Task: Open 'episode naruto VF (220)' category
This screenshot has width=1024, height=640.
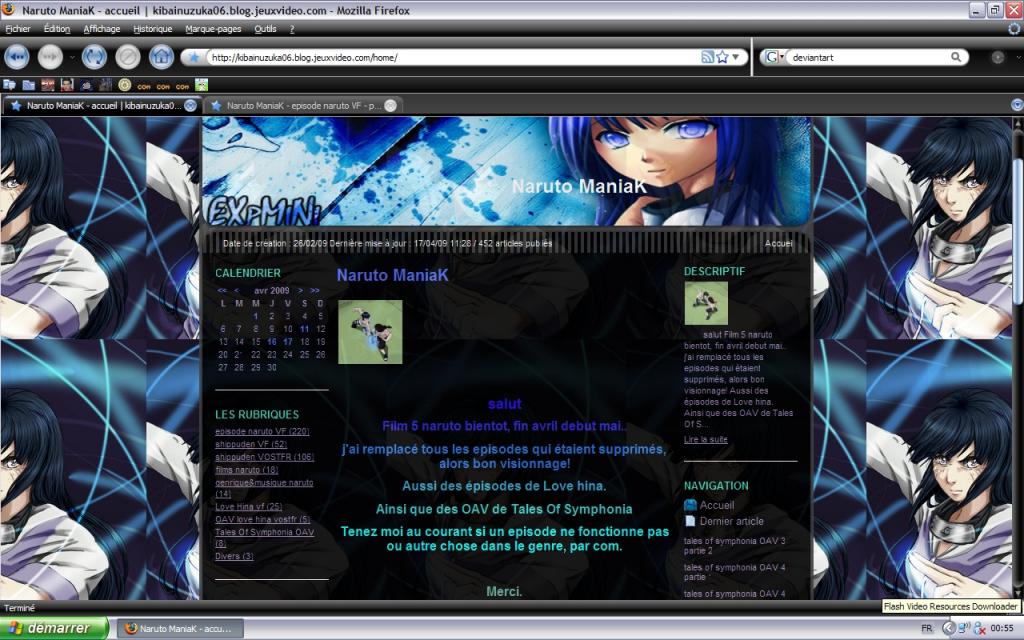Action: [x=262, y=432]
